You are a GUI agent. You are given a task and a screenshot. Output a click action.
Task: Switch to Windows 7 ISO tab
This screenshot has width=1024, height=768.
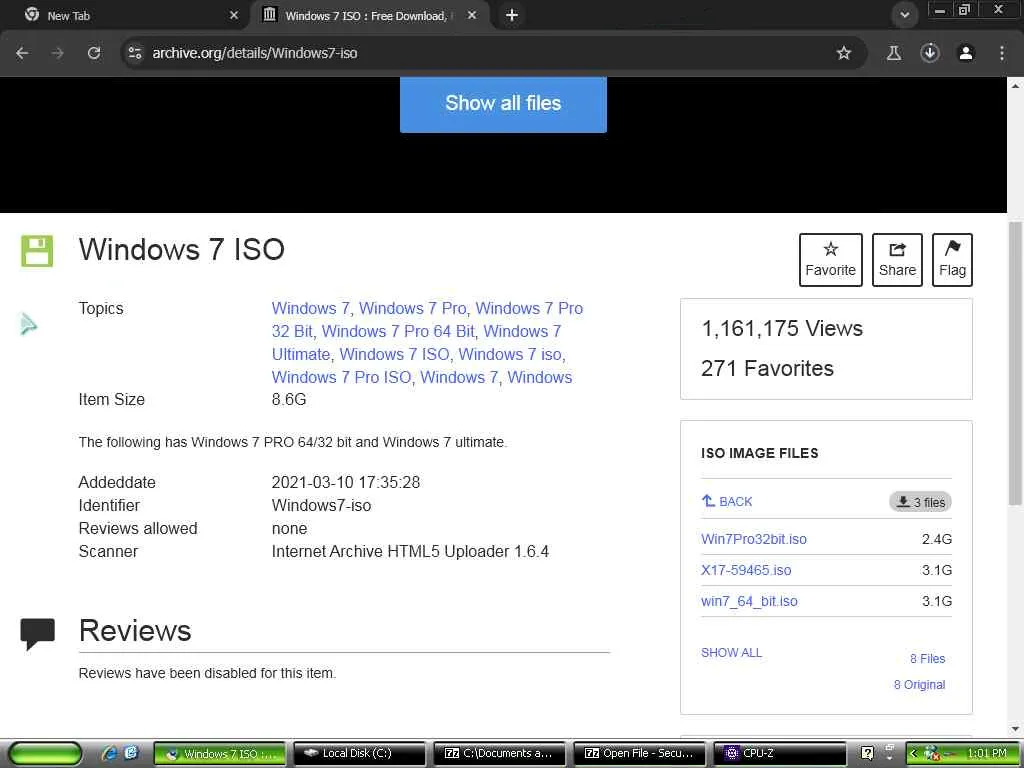369,15
